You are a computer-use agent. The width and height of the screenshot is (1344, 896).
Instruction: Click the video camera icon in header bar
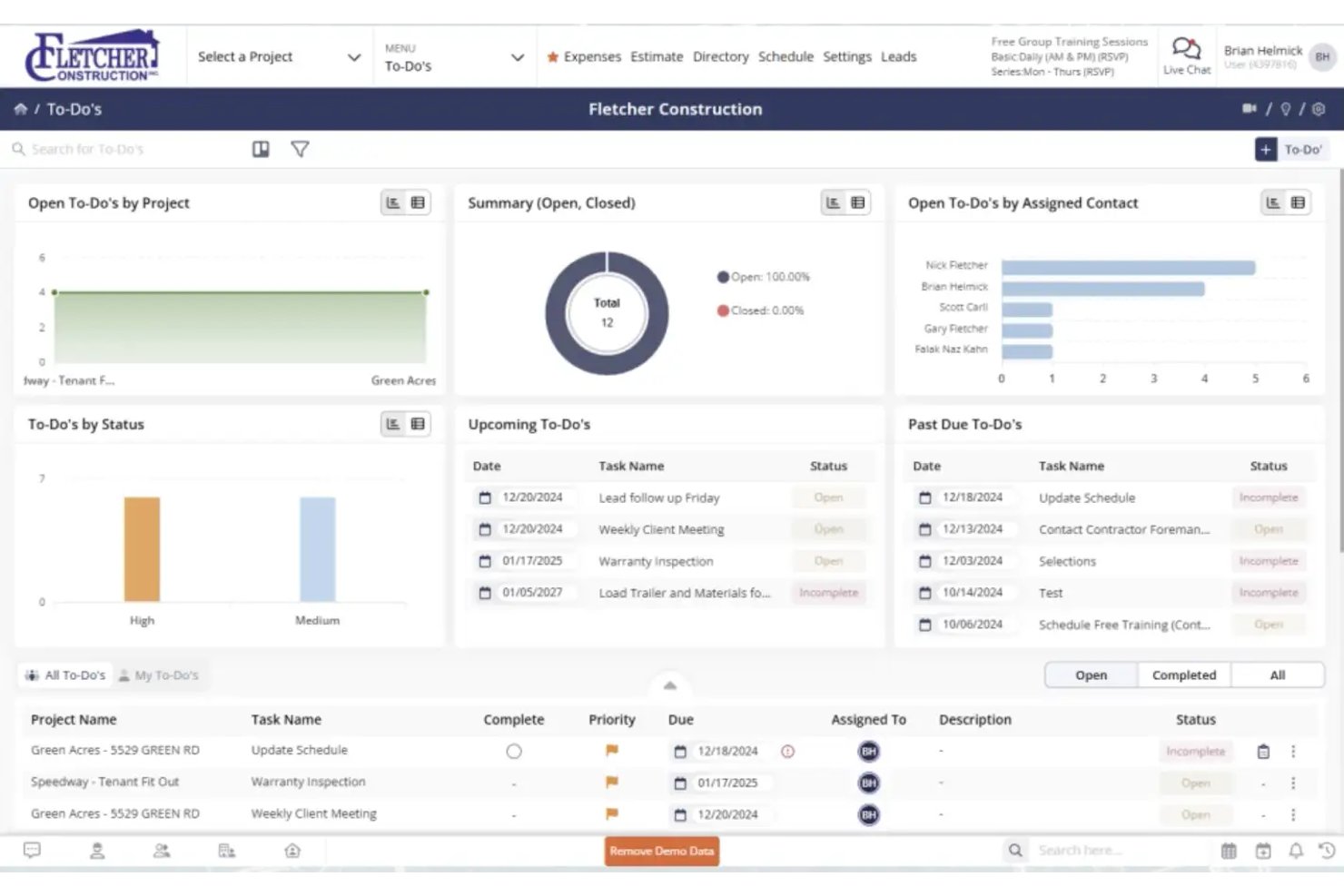click(1250, 109)
